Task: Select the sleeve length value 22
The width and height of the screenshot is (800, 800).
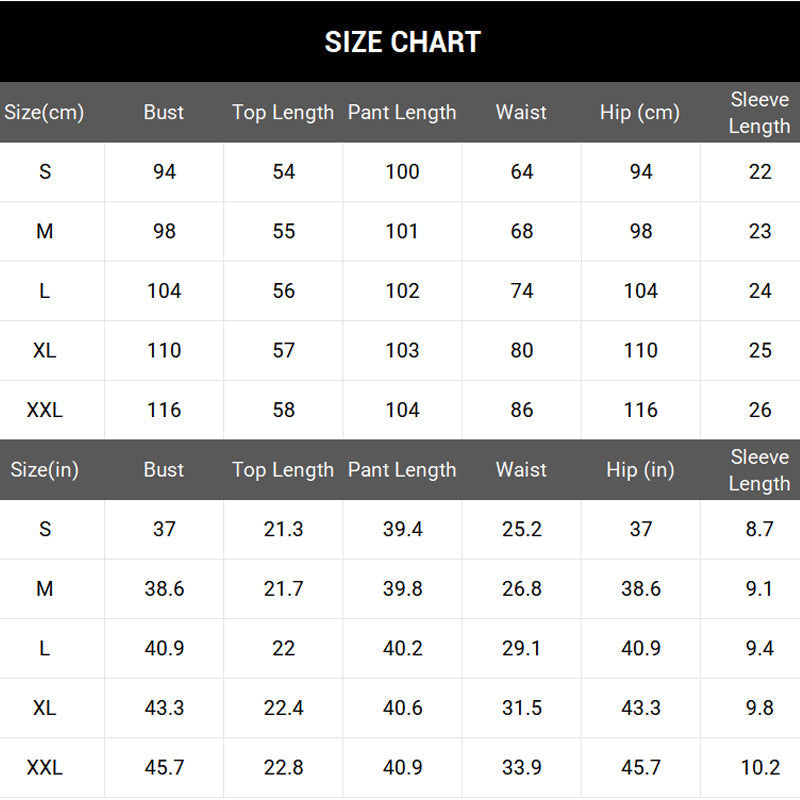Action: 760,171
